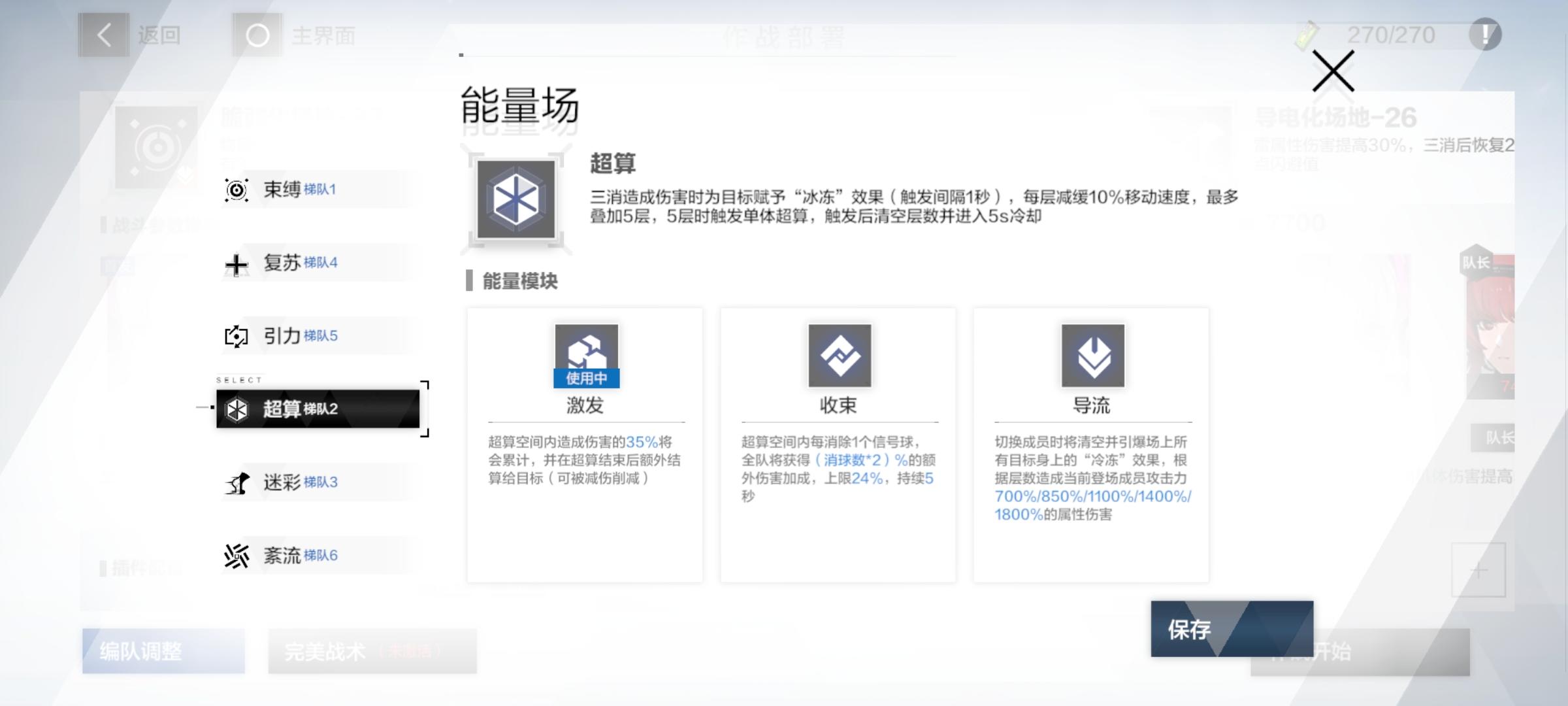Viewport: 1568px width, 706px height.
Task: Select the 引力 energy field entry
Action: (x=318, y=336)
